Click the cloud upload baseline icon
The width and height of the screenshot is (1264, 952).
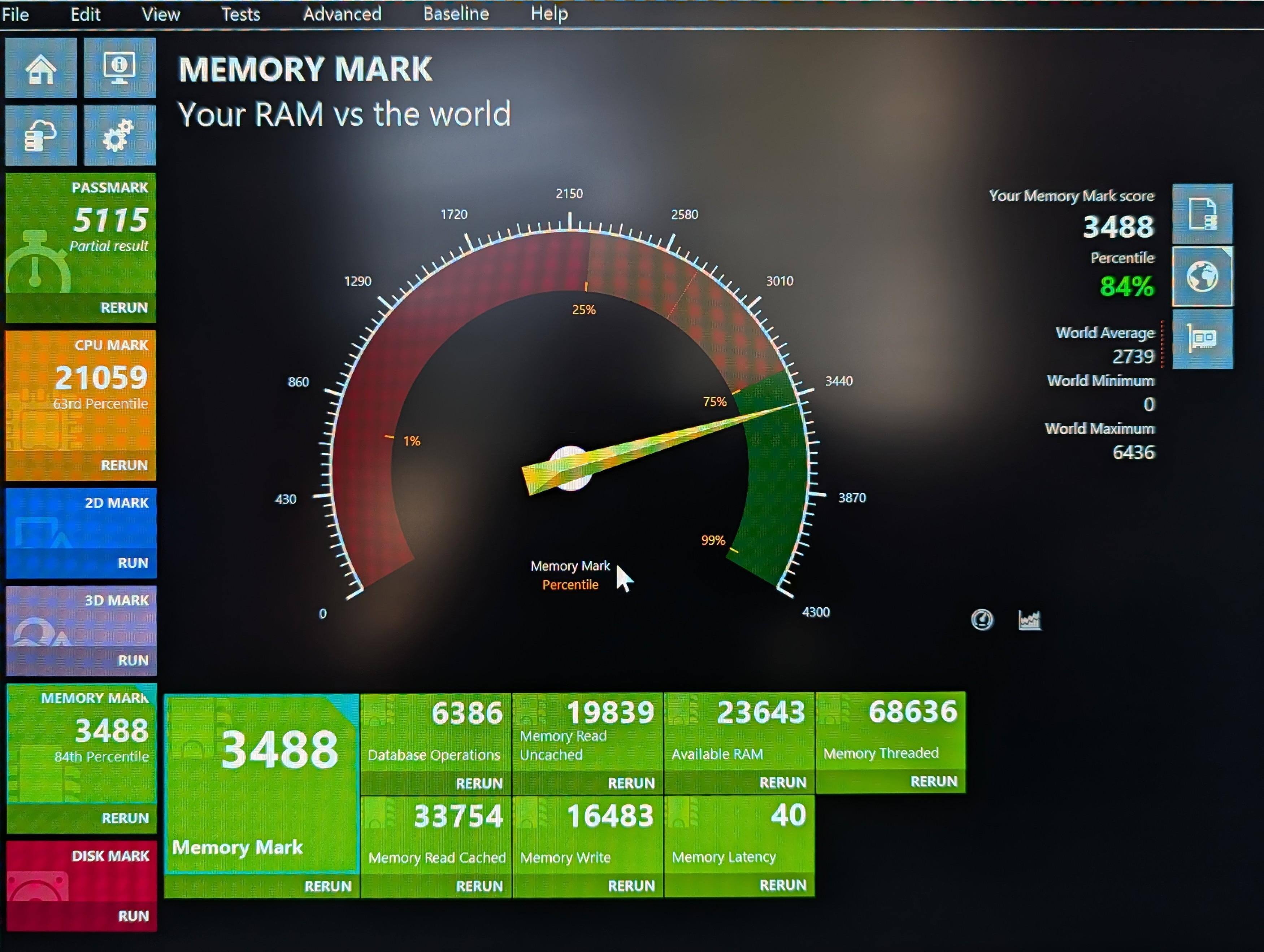[40, 135]
